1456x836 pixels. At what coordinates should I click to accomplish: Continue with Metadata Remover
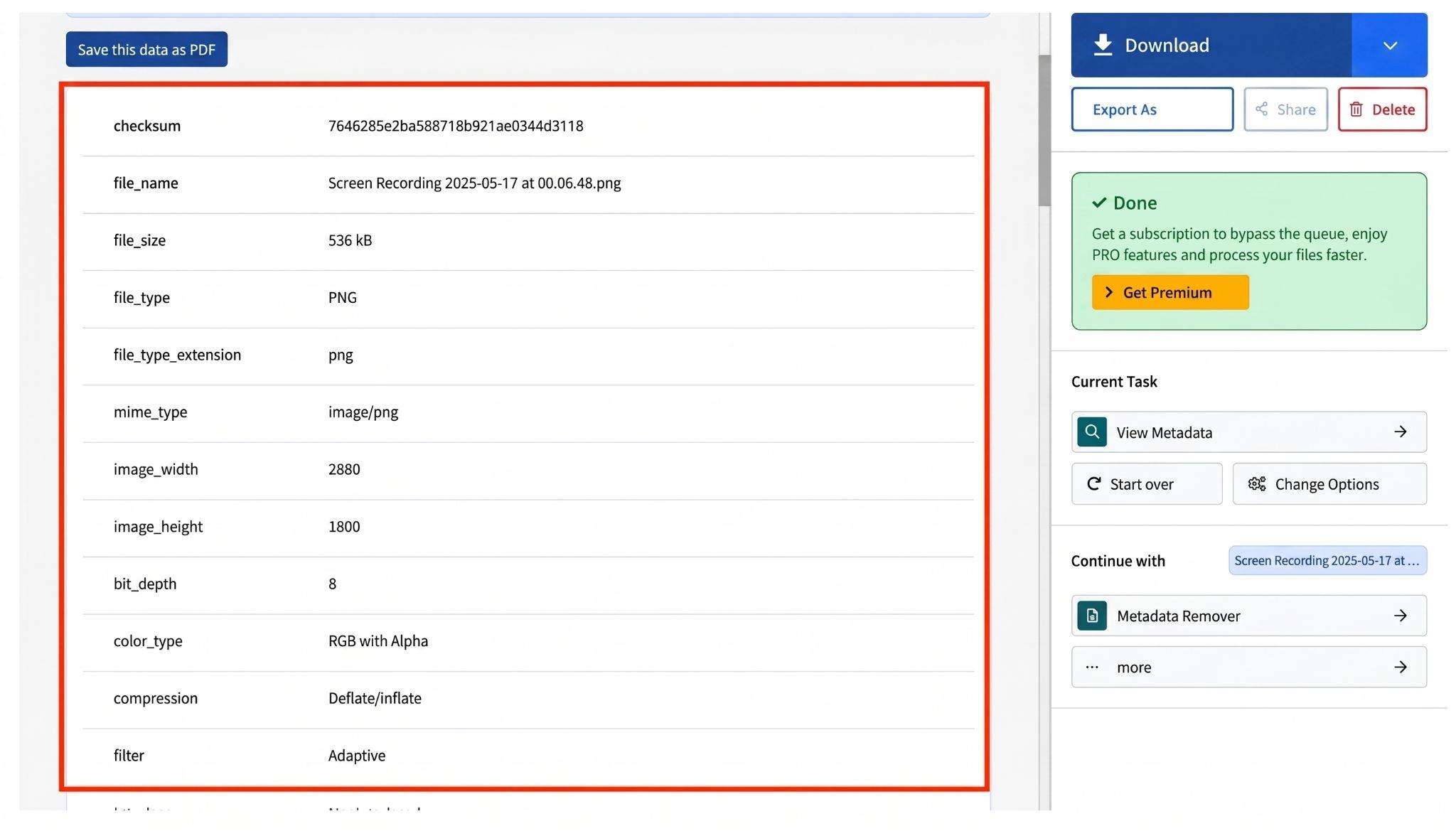click(x=1249, y=616)
